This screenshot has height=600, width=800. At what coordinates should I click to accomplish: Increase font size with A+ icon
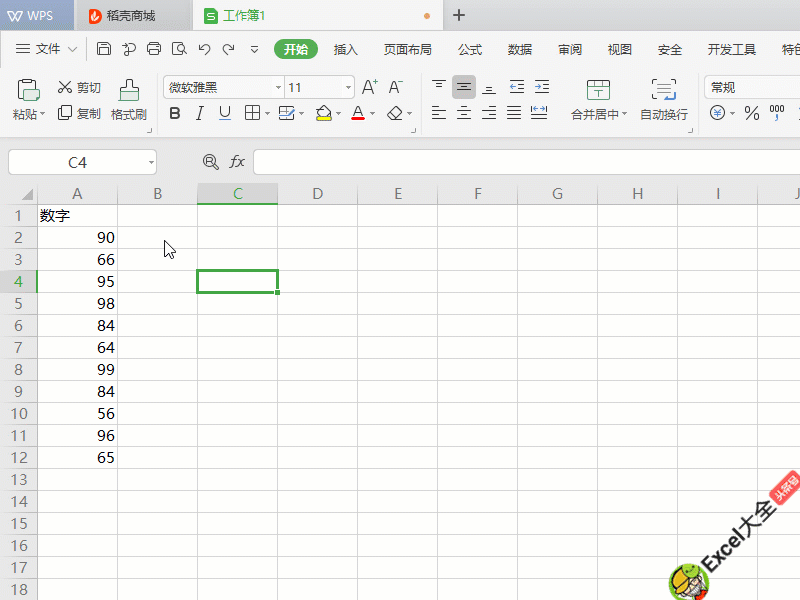pyautogui.click(x=369, y=87)
